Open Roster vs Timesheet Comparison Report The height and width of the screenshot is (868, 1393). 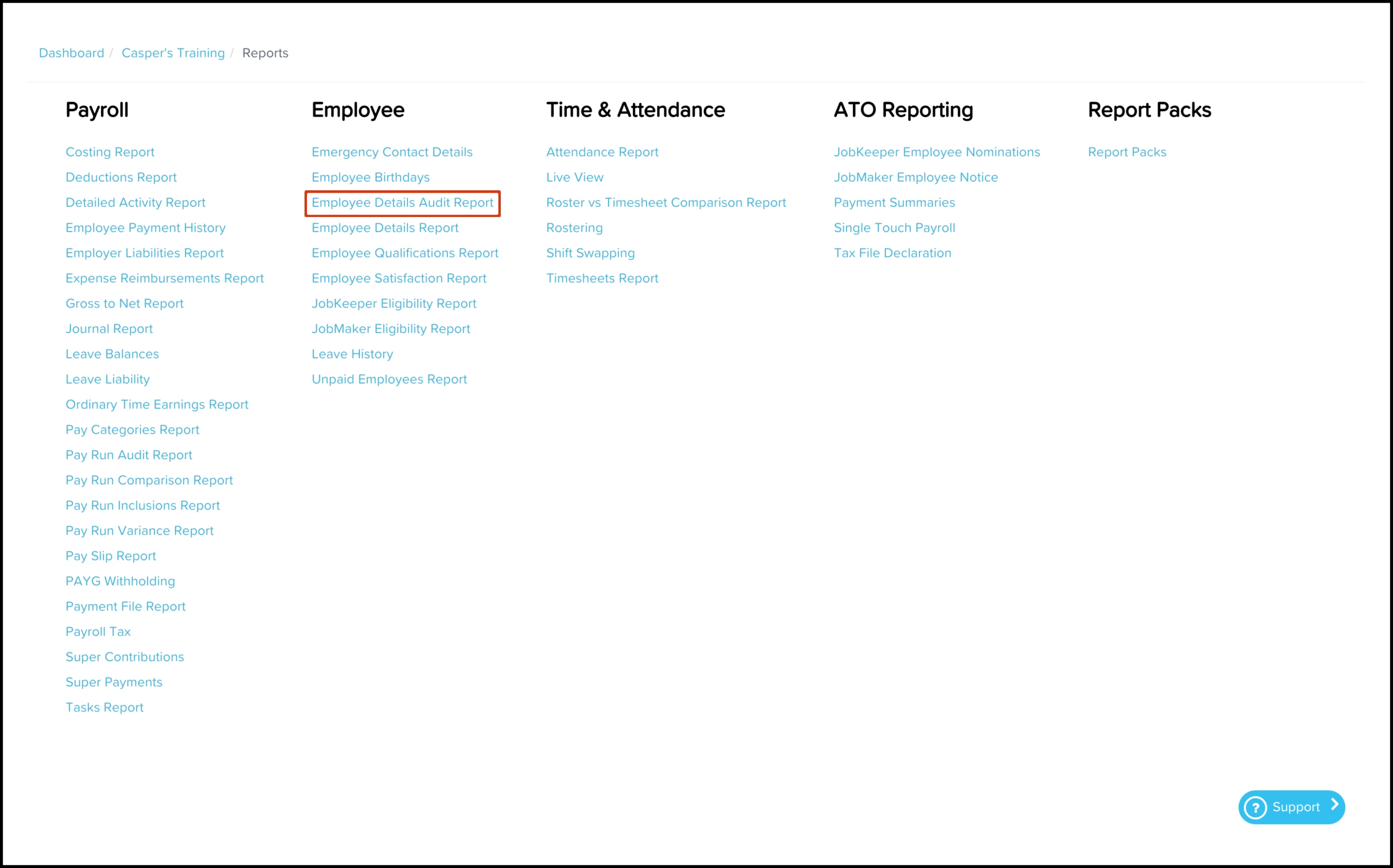[665, 202]
